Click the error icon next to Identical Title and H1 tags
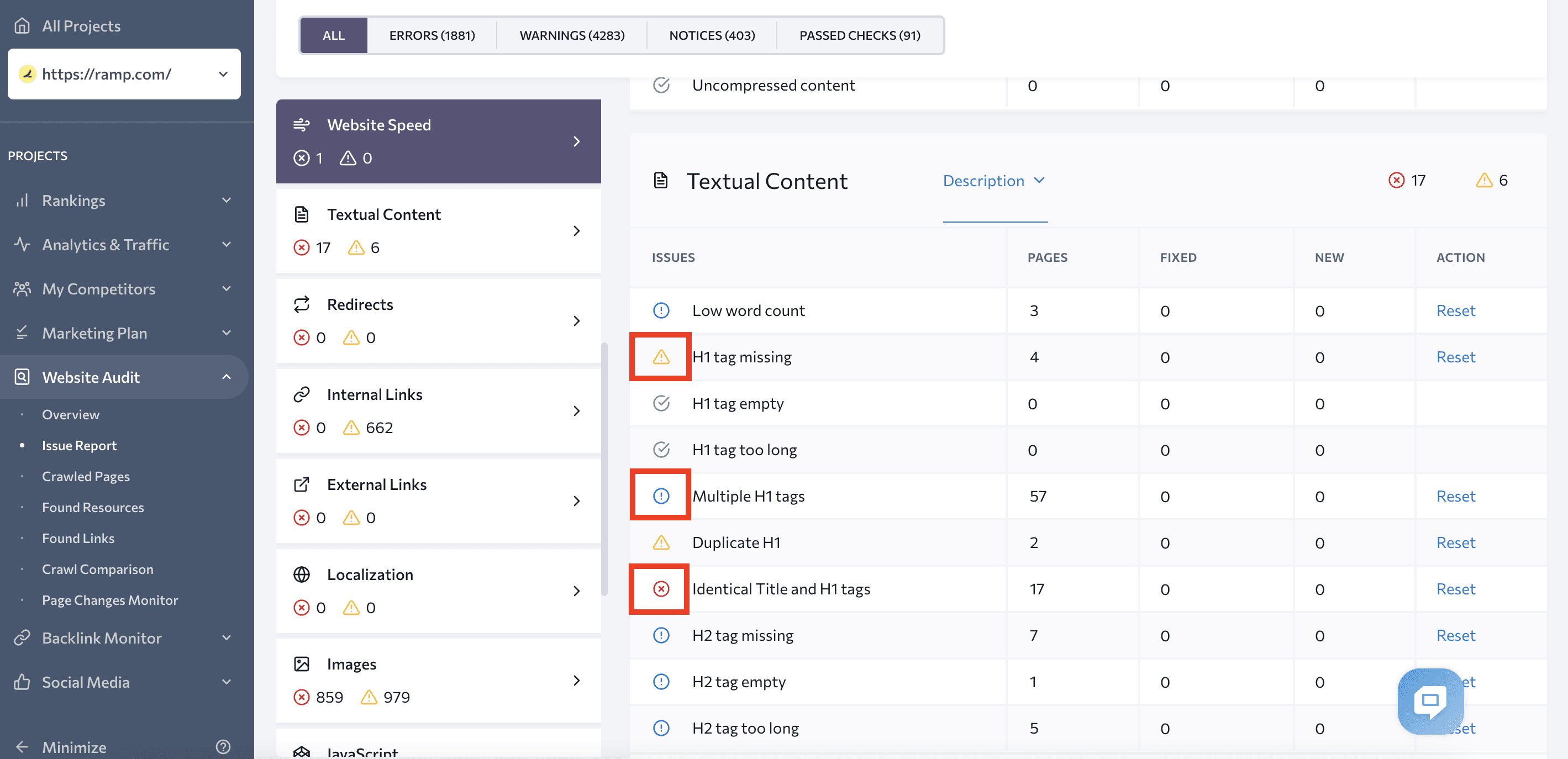The height and width of the screenshot is (759, 1568). coord(662,588)
